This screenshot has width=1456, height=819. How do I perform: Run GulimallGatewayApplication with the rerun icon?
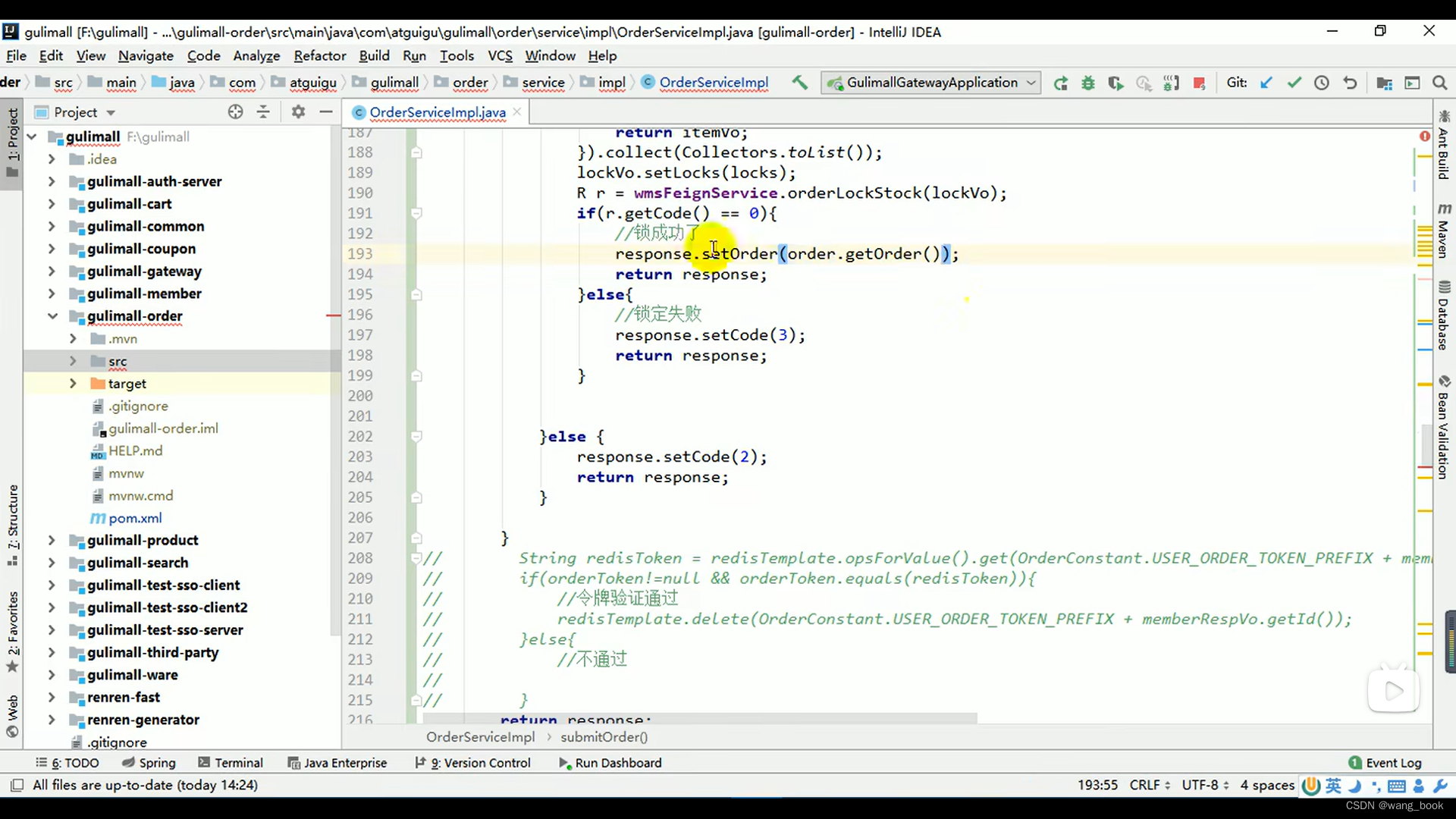[x=1060, y=83]
